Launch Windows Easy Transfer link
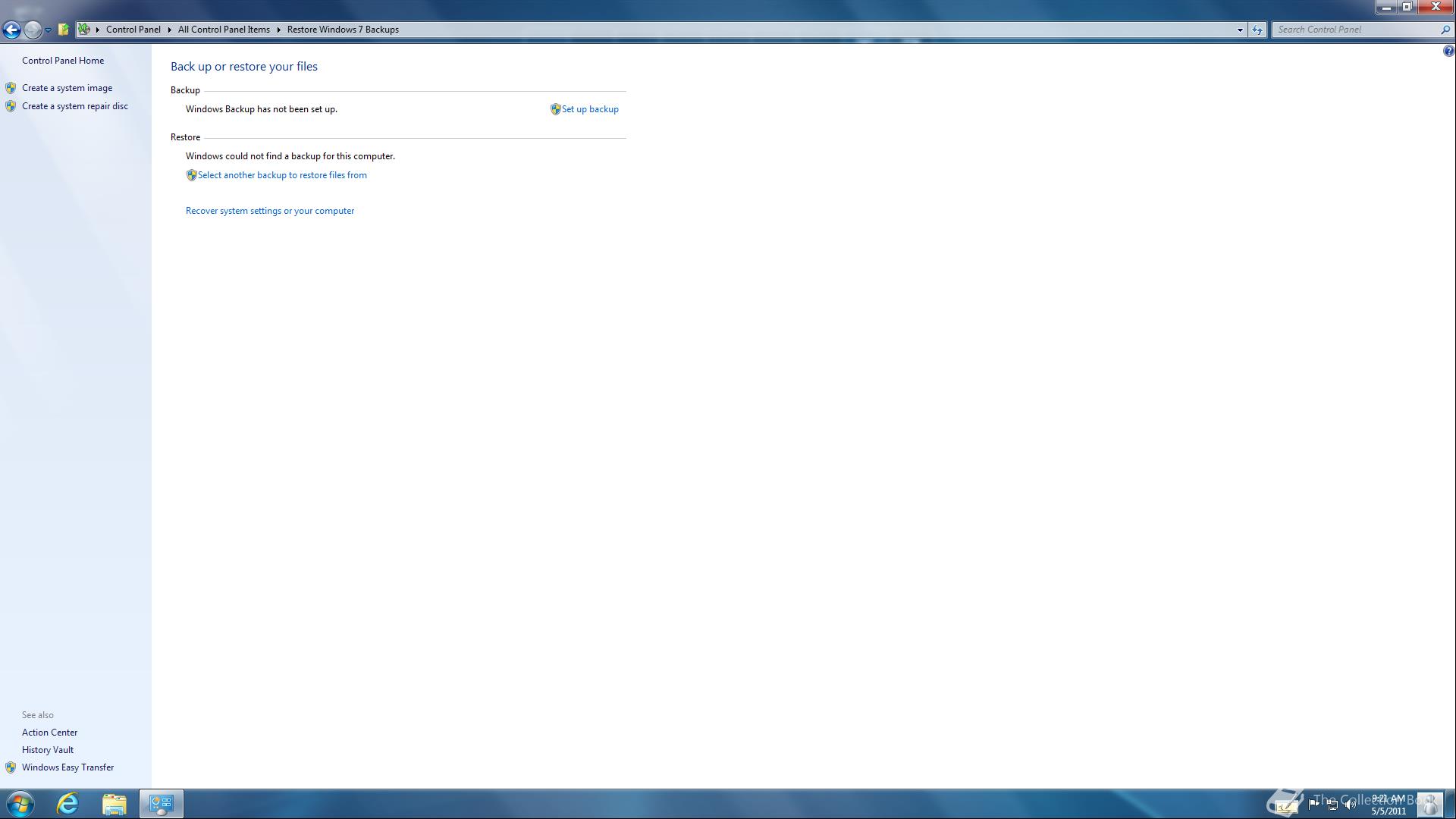1456x819 pixels. [x=67, y=767]
